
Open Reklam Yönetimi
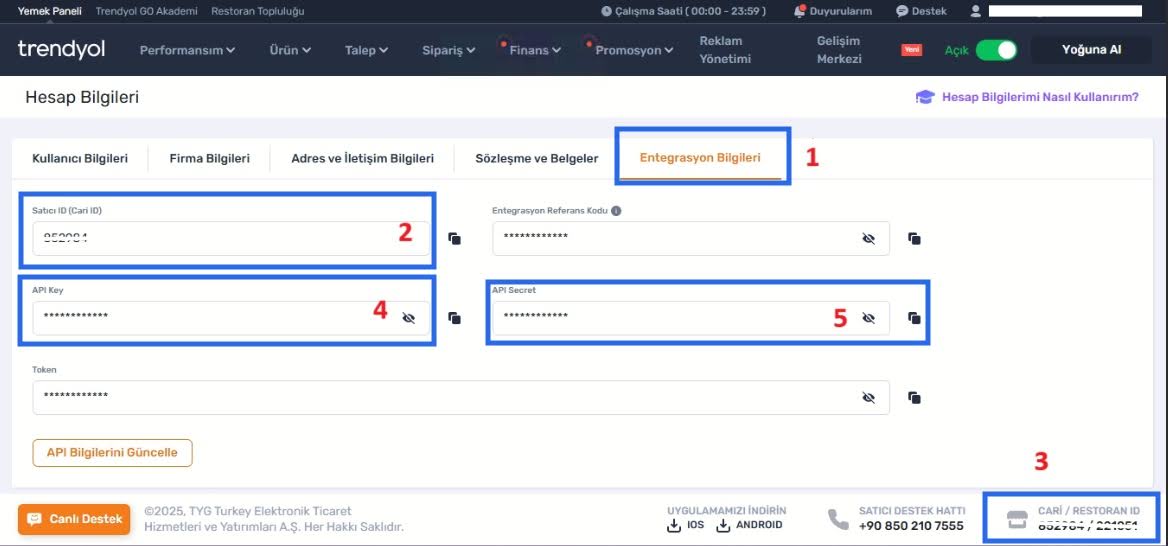click(x=725, y=50)
